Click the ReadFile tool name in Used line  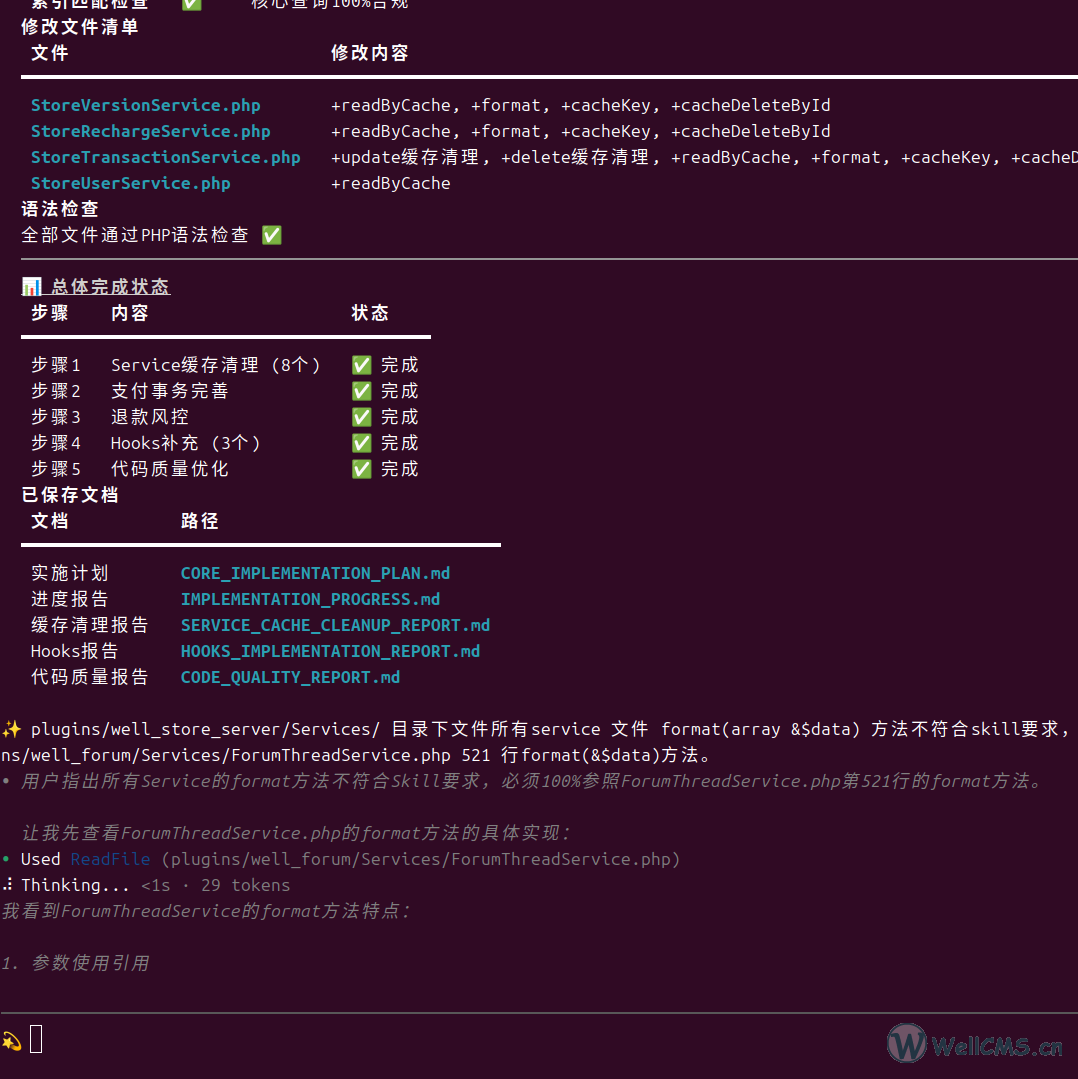(110, 859)
